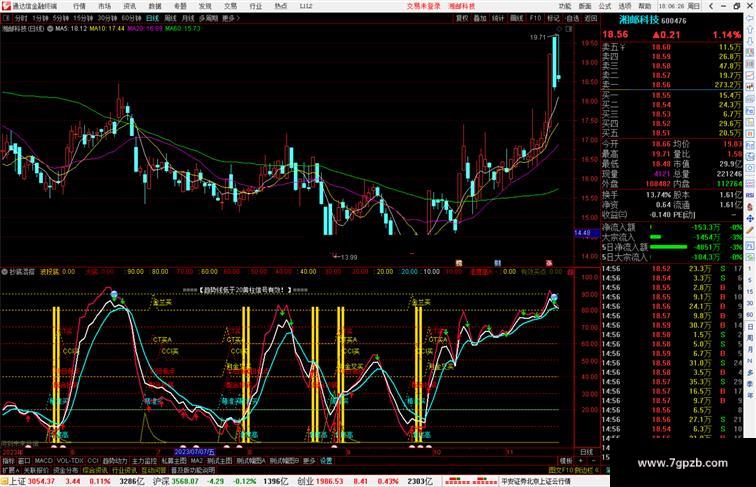
Task: Select the MACD indicator tab
Action: [x=43, y=461]
